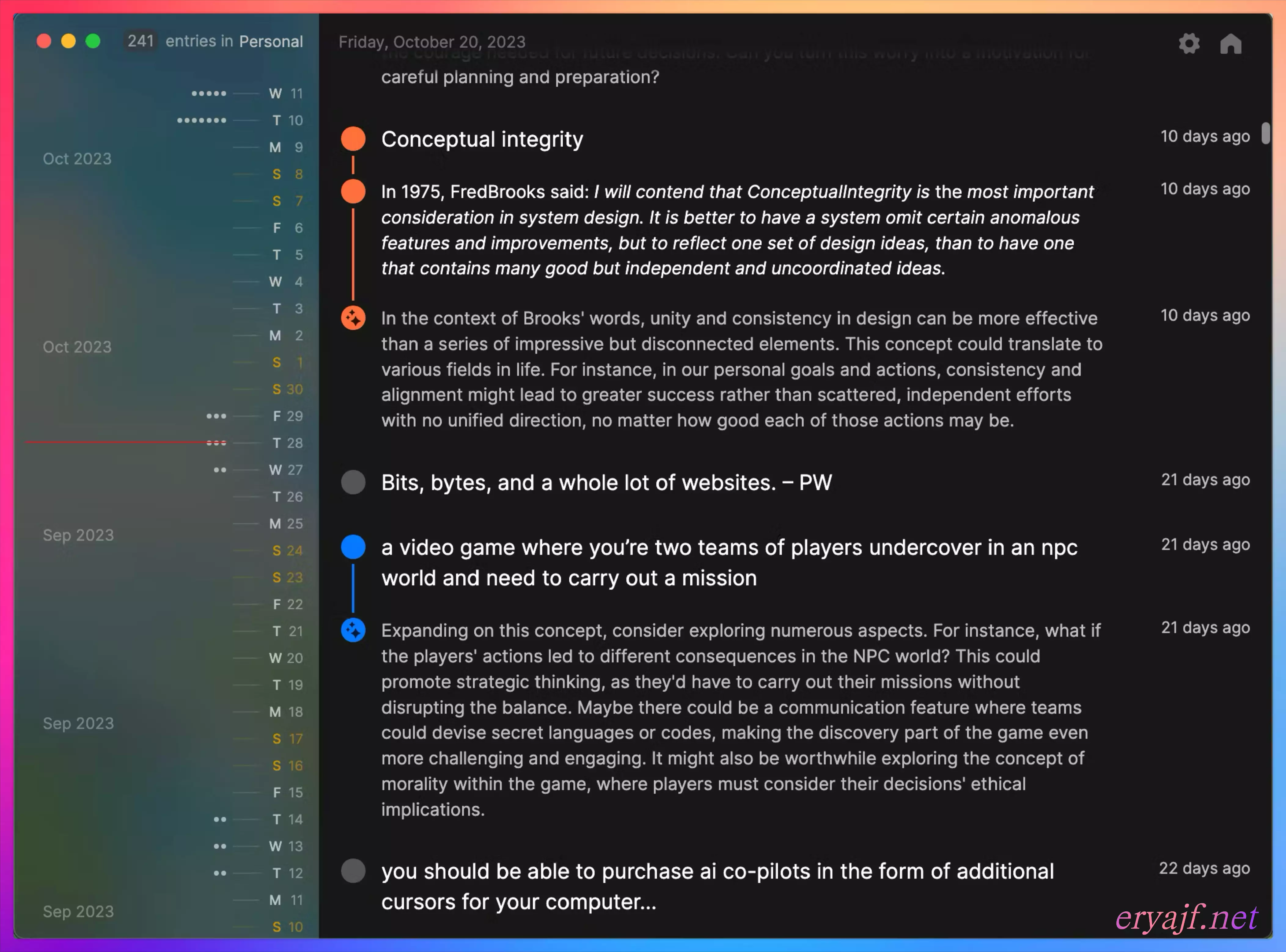Click the vertical scrollbar thumb
The image size is (1286, 952).
pyautogui.click(x=1265, y=133)
